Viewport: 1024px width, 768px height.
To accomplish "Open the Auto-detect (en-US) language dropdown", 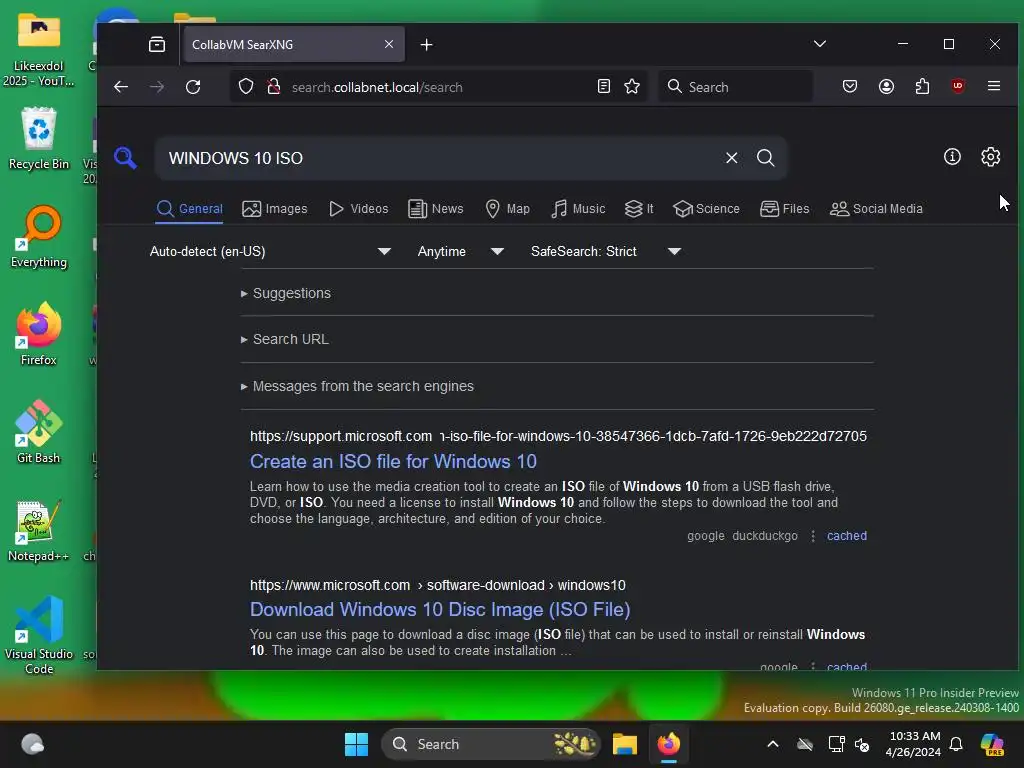I will point(270,251).
